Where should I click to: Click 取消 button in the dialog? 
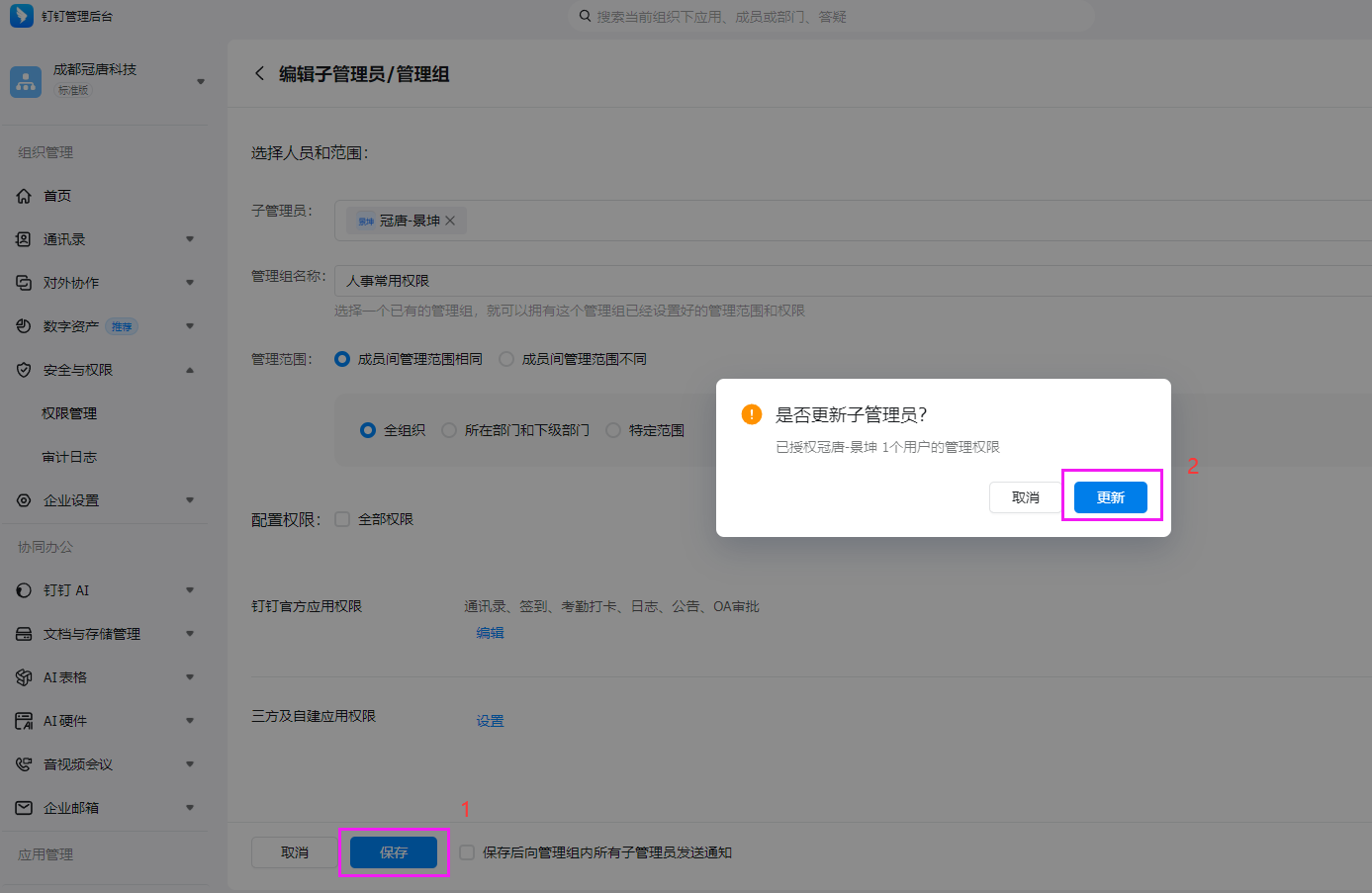click(1026, 497)
